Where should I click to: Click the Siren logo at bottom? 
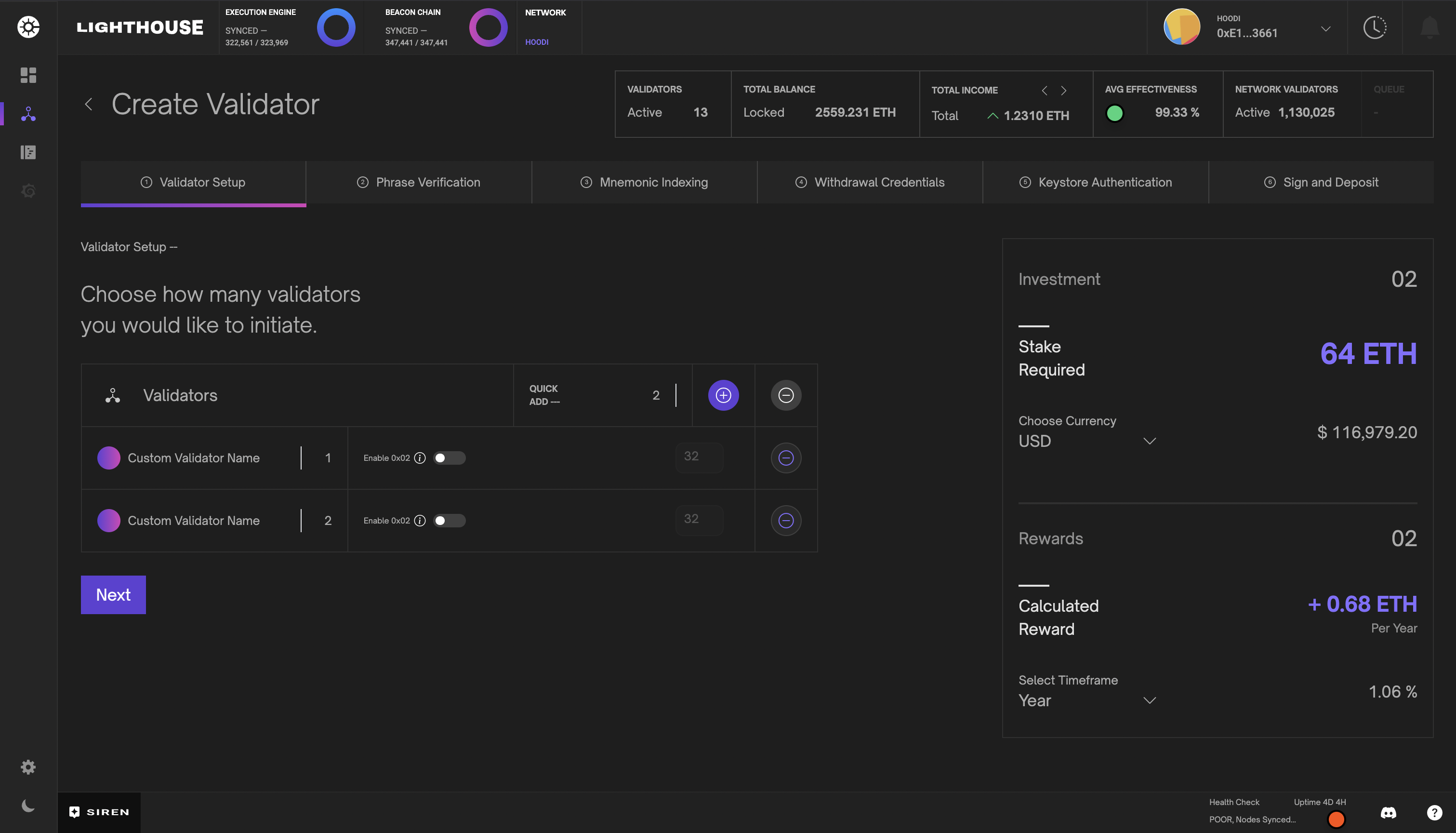(x=99, y=812)
